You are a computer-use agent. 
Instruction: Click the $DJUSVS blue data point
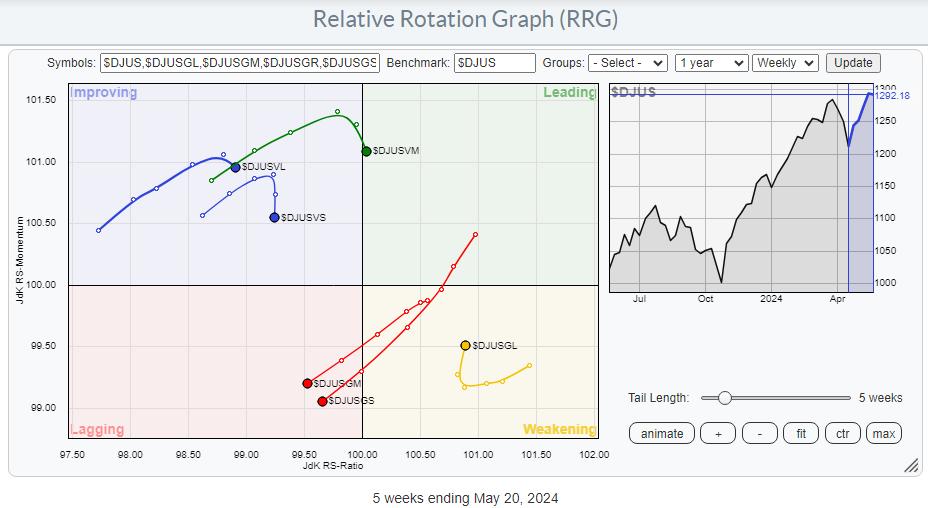tap(274, 217)
